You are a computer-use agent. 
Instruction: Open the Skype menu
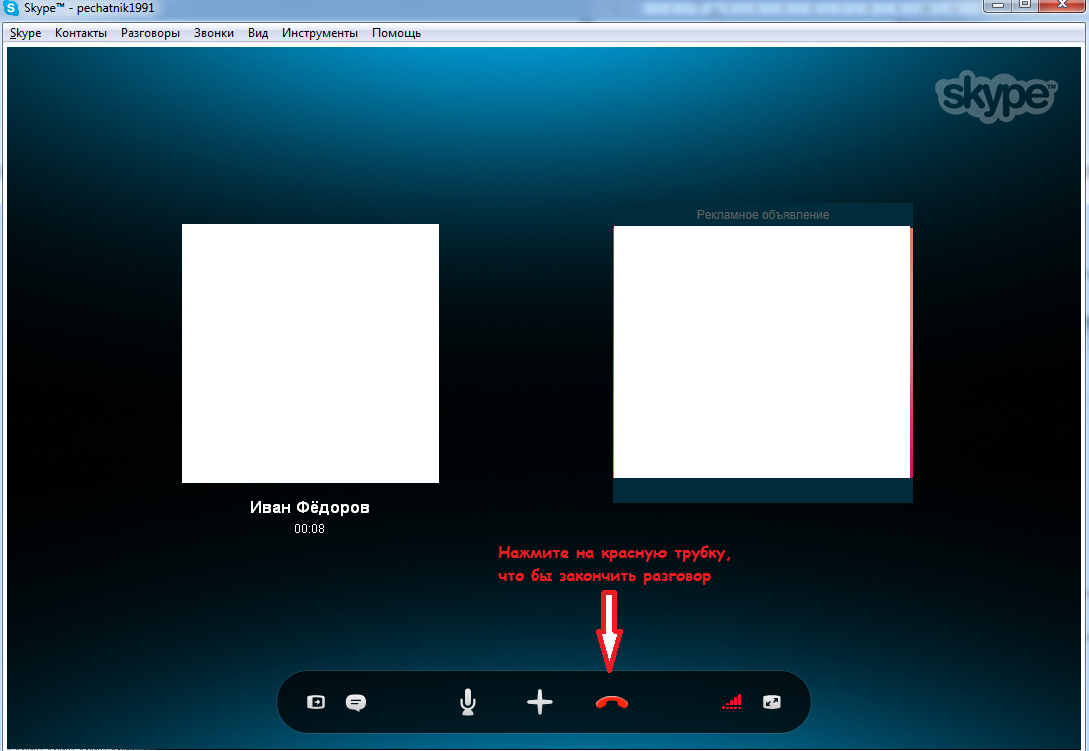pyautogui.click(x=26, y=33)
